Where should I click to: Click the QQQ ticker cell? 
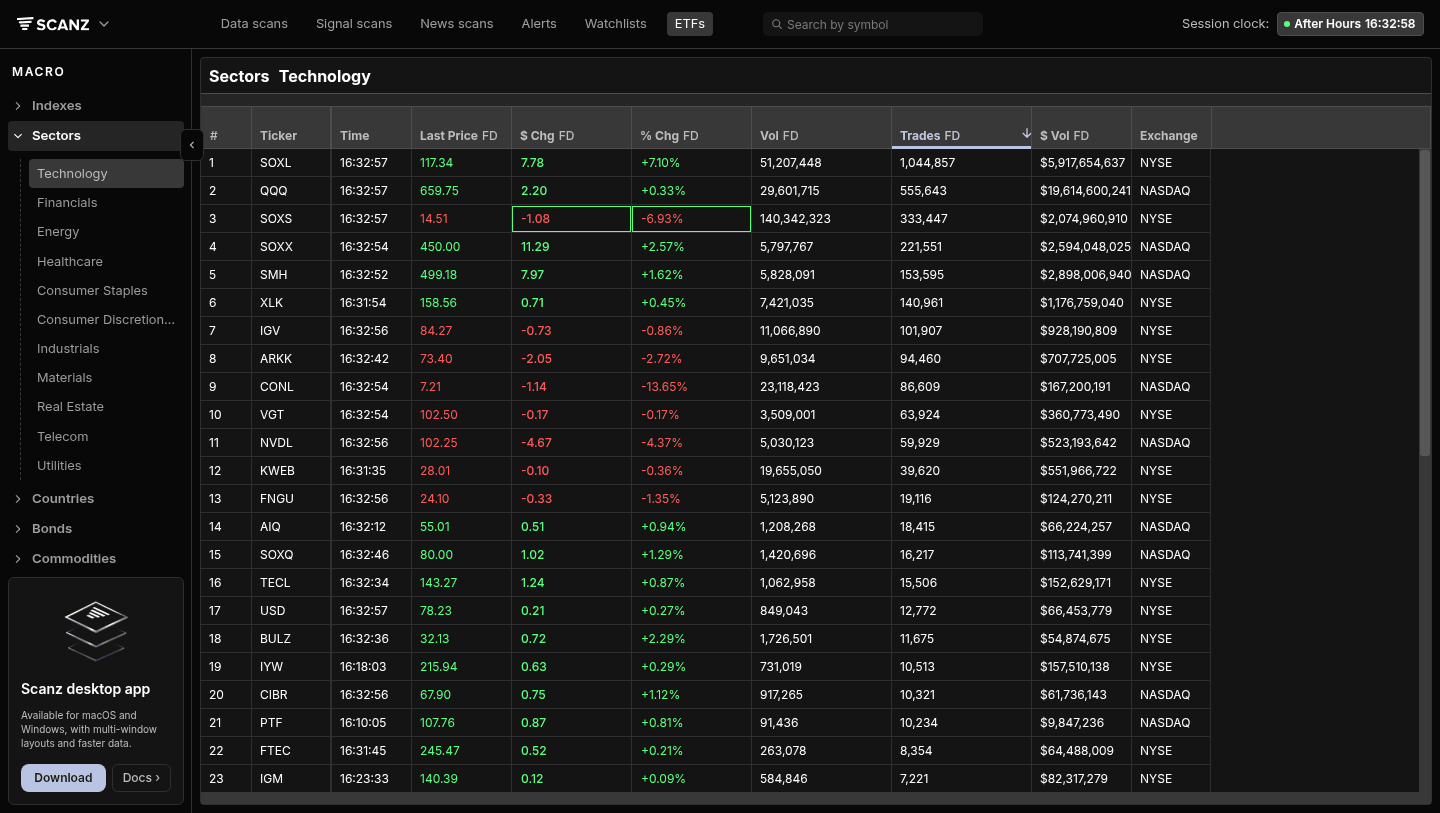pos(291,191)
